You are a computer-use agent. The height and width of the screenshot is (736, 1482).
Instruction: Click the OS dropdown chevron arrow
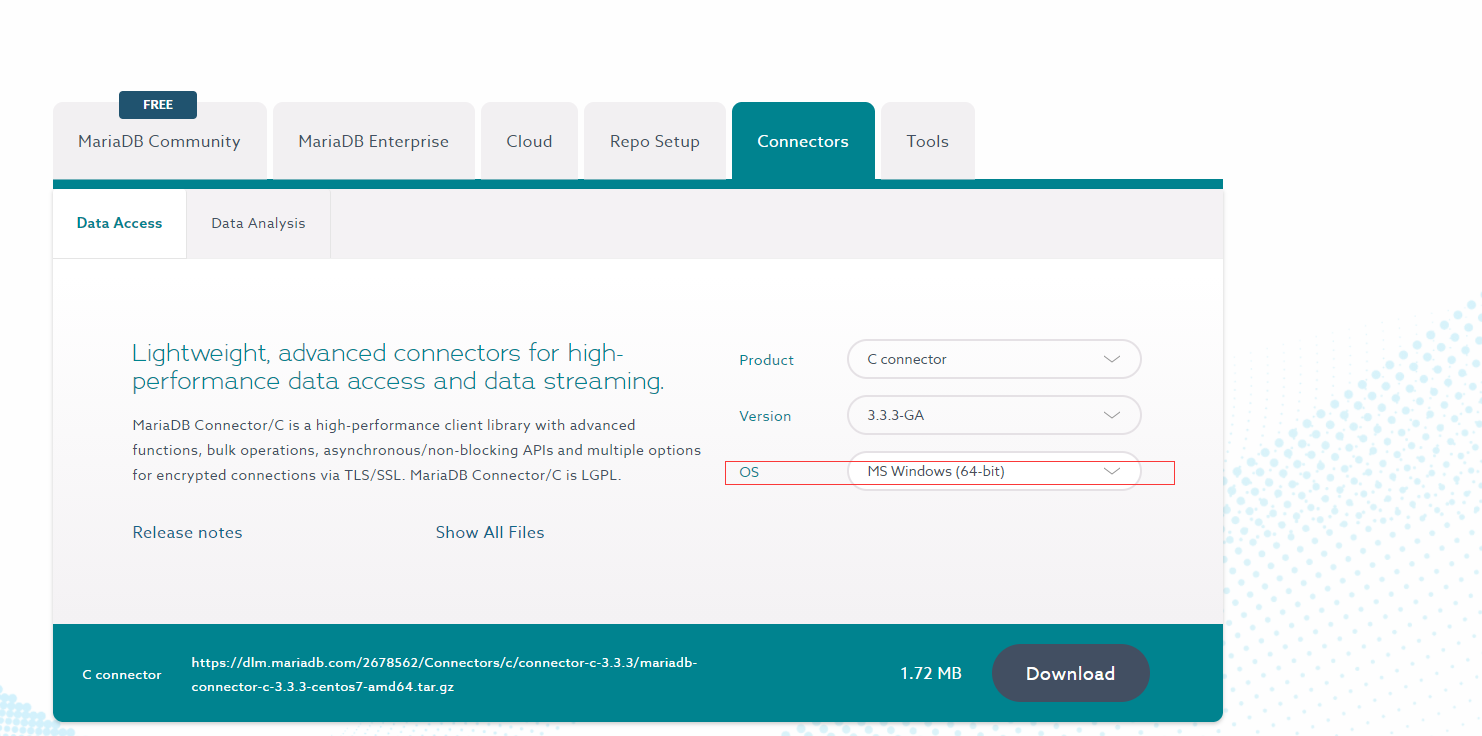[x=1112, y=471]
